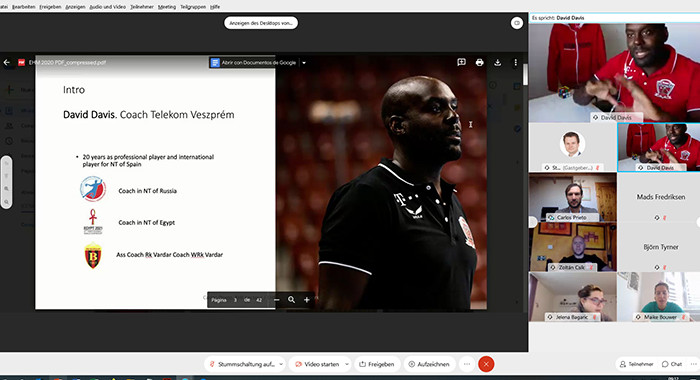Open the Anzeigen menu
The height and width of the screenshot is (380, 700).
[x=75, y=7]
